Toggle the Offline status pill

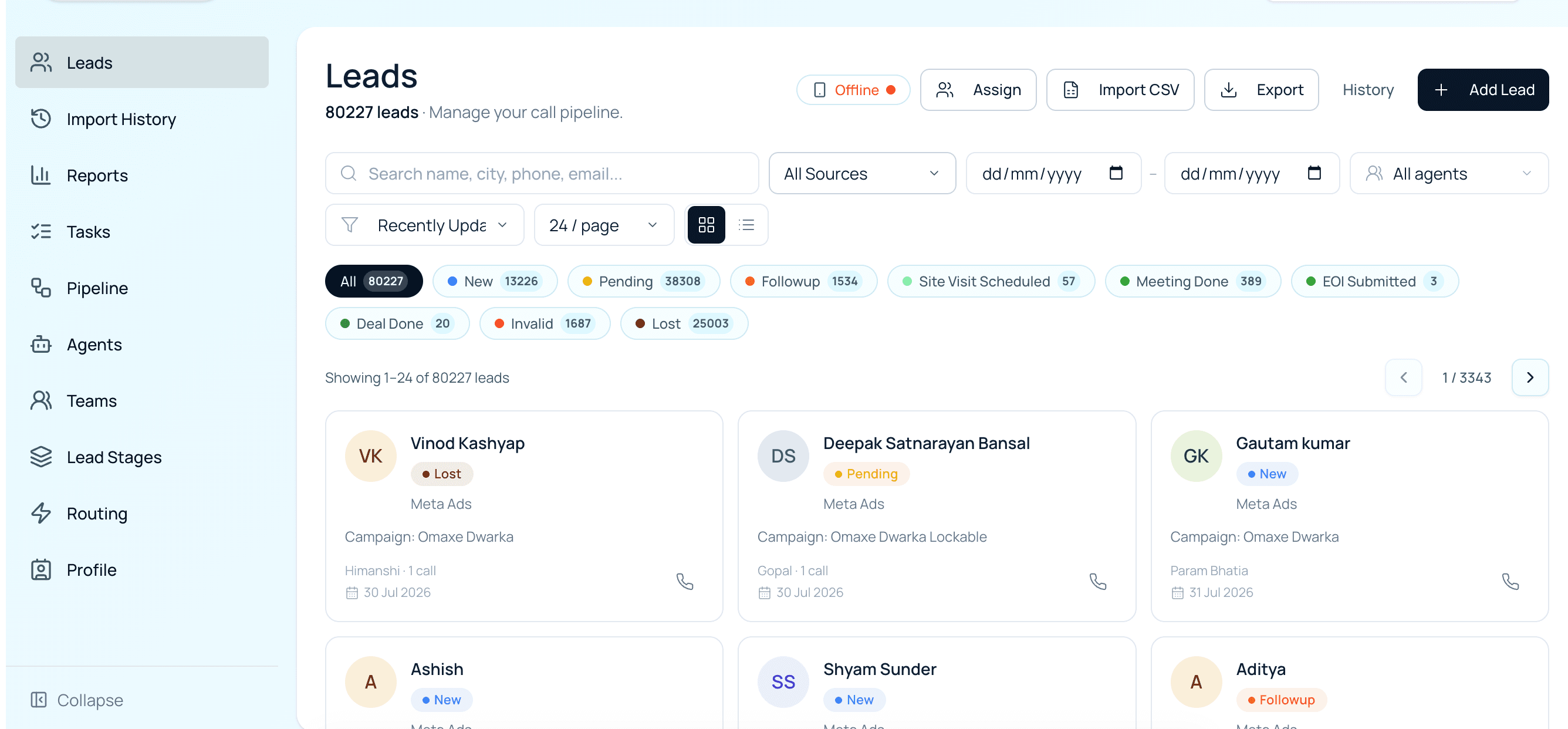pos(853,90)
